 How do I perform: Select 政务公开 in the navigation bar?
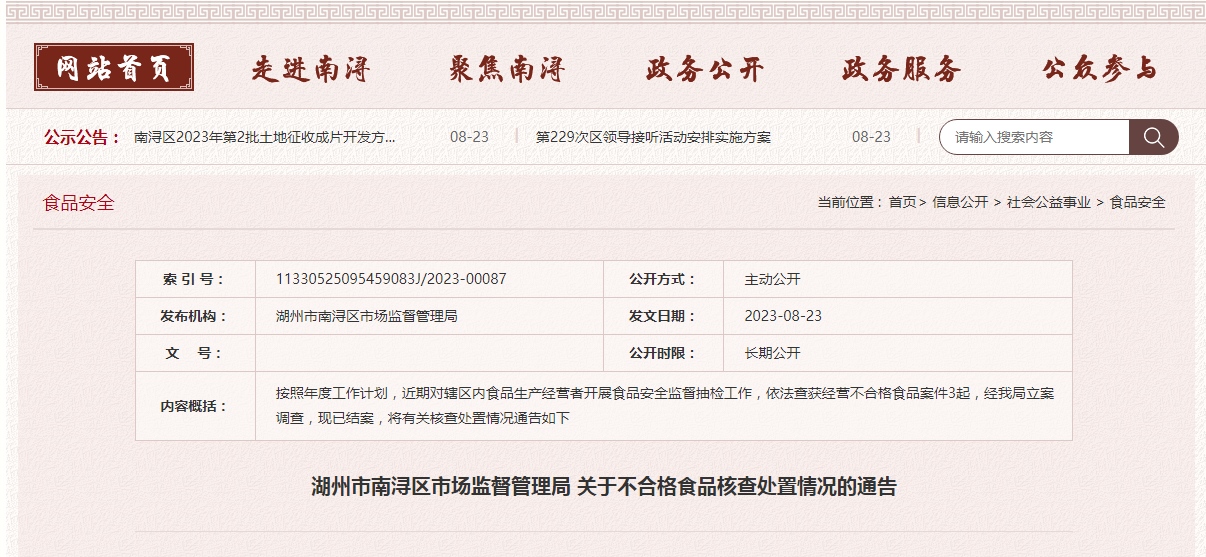point(704,69)
